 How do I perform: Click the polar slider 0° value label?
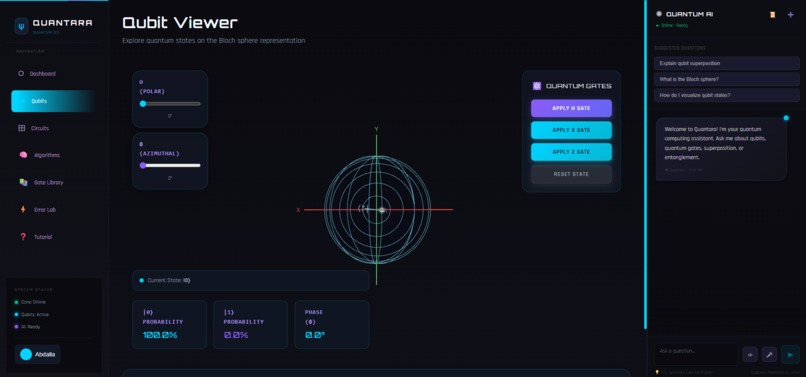170,116
